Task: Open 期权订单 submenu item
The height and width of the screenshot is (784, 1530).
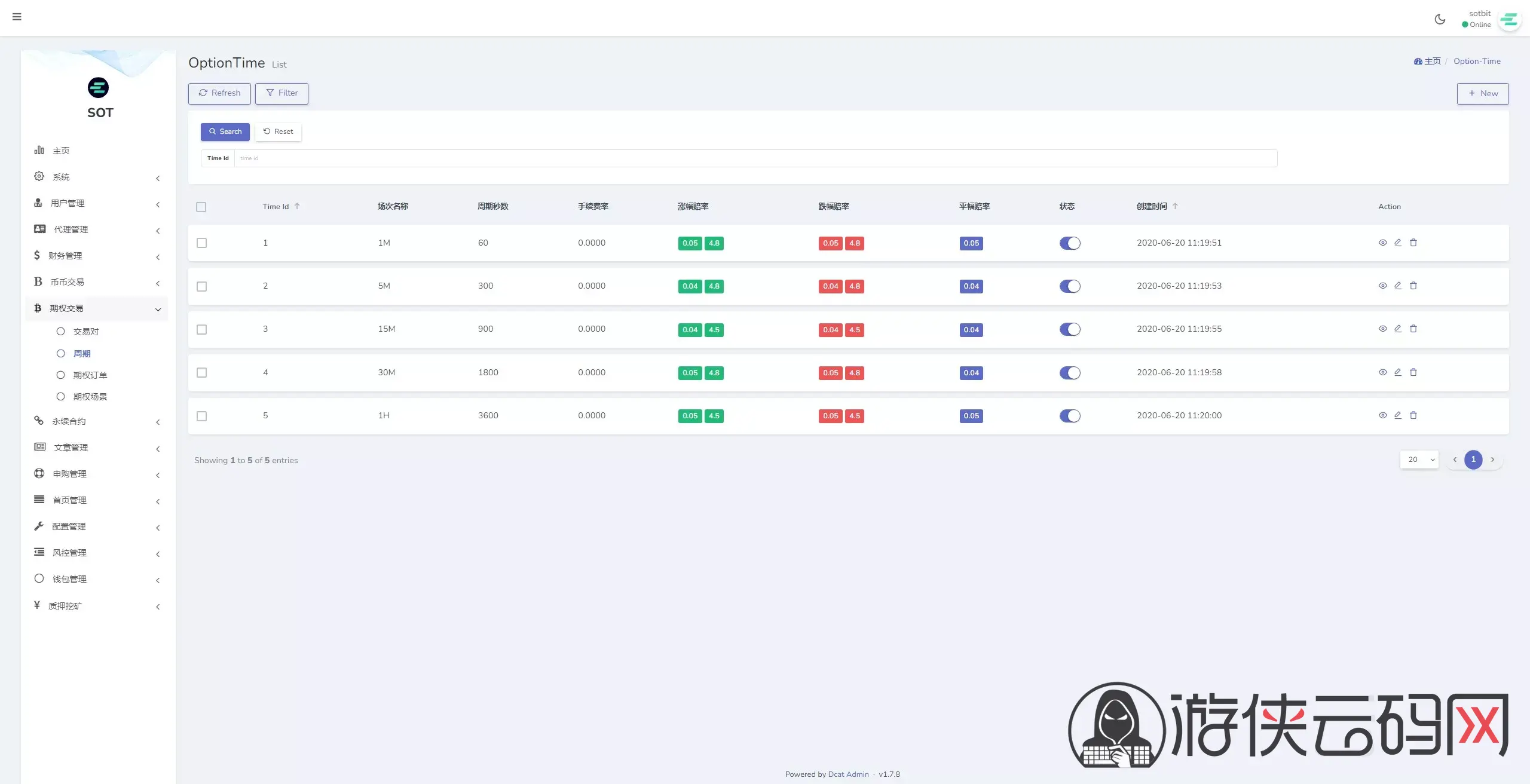Action: click(x=90, y=375)
